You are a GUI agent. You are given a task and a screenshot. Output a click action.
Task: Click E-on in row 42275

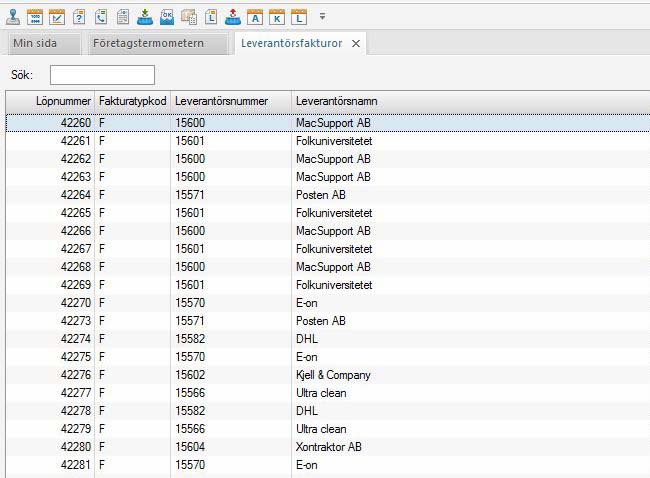(307, 357)
